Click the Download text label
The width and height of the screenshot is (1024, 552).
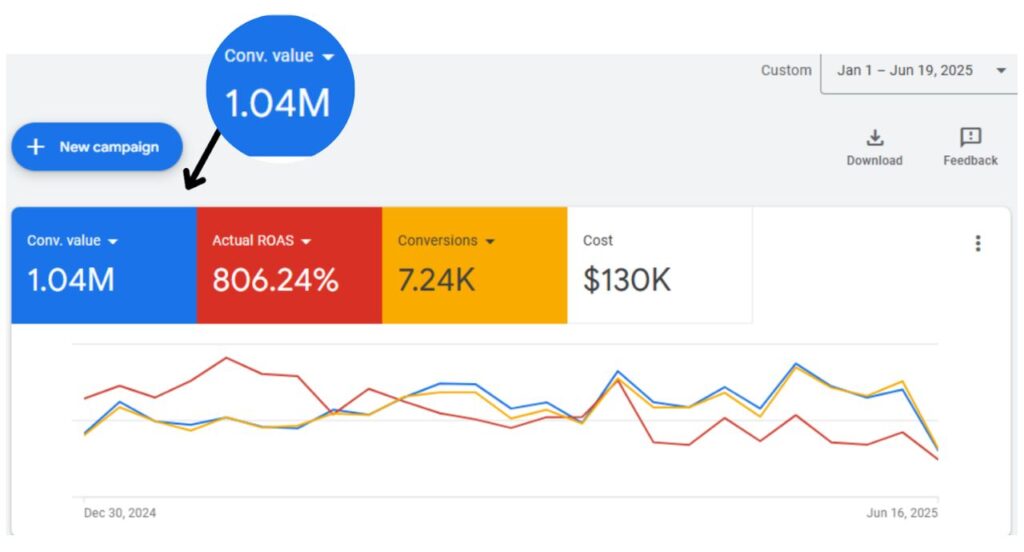click(874, 161)
